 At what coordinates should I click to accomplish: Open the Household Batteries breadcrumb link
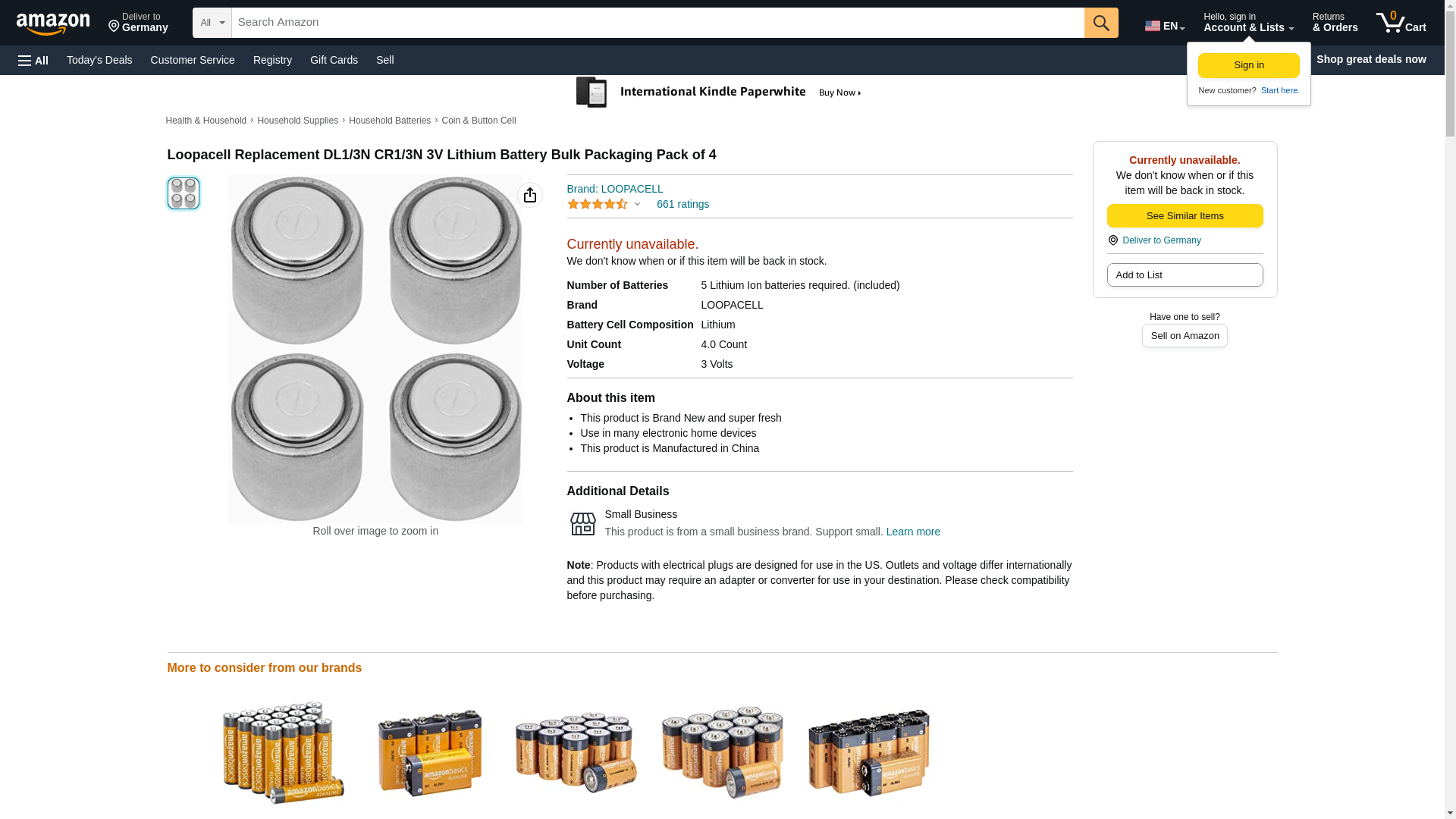[389, 121]
